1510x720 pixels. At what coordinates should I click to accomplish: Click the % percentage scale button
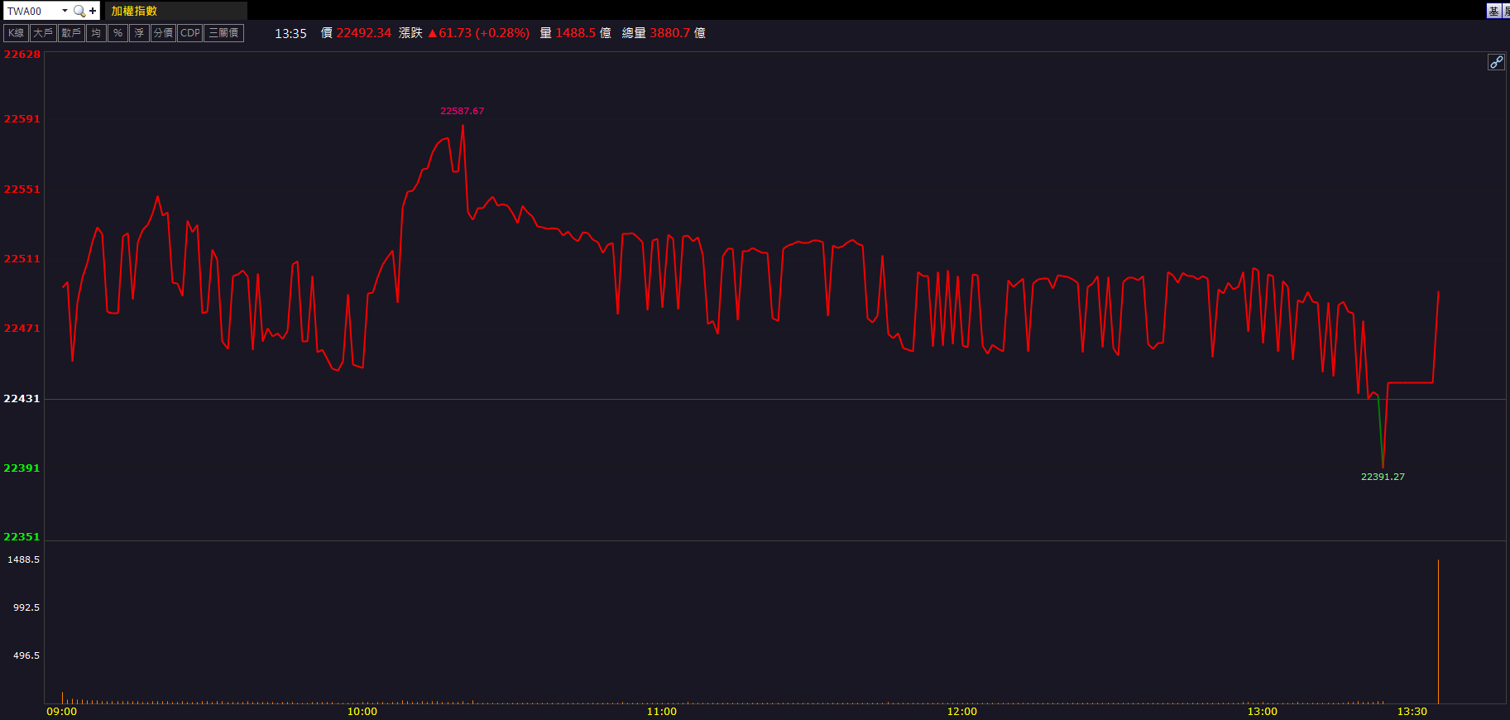[x=118, y=33]
